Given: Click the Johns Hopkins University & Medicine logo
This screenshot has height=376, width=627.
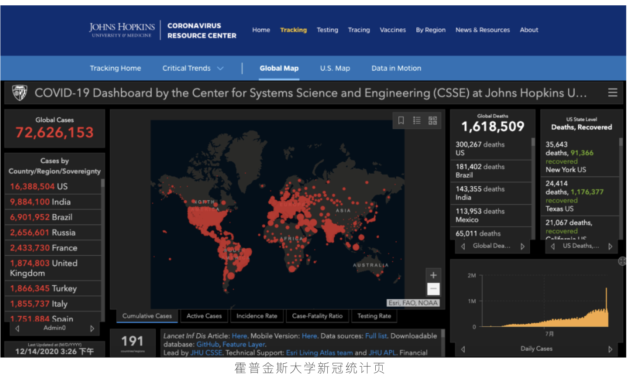Looking at the screenshot, I should (122, 30).
